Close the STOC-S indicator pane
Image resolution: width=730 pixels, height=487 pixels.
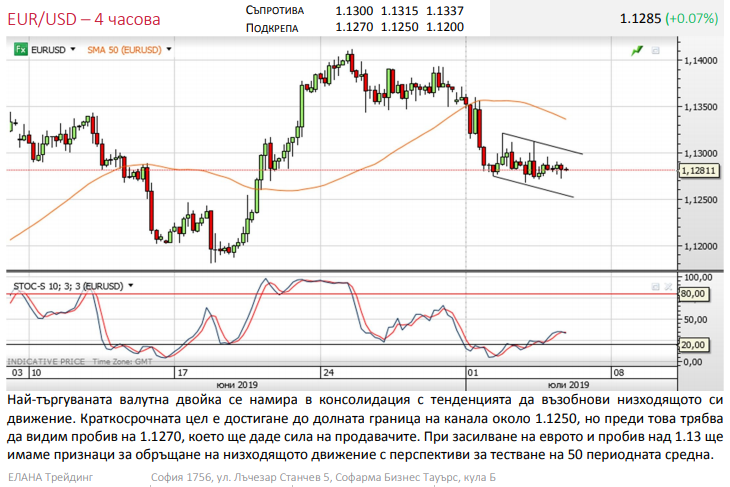point(668,286)
